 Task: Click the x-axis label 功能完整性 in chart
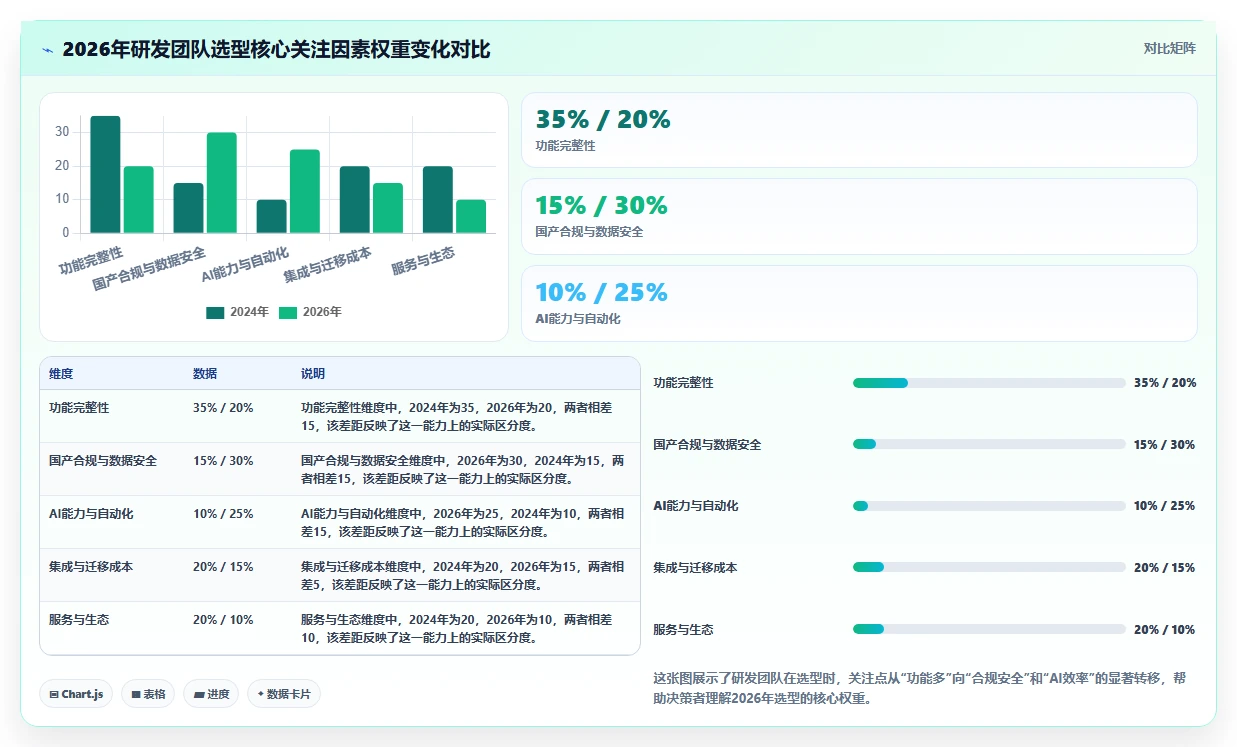click(x=91, y=262)
